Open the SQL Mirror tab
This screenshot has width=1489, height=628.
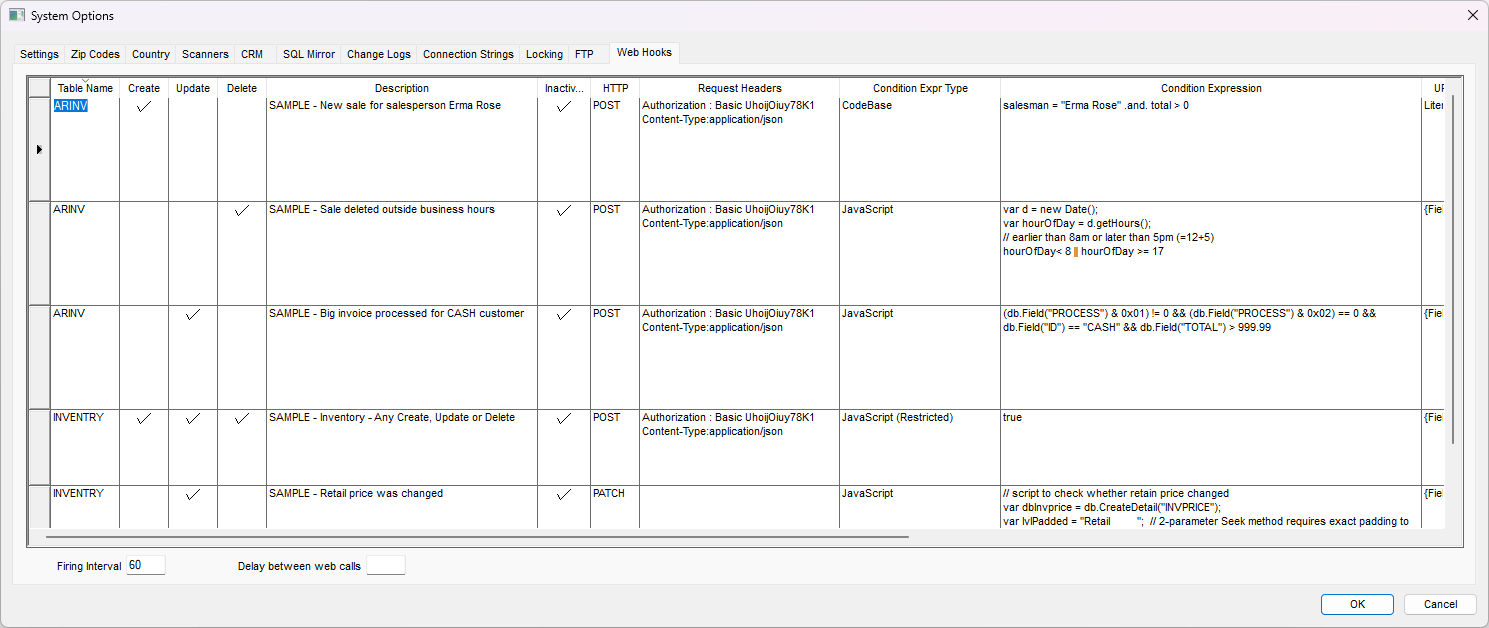(308, 54)
